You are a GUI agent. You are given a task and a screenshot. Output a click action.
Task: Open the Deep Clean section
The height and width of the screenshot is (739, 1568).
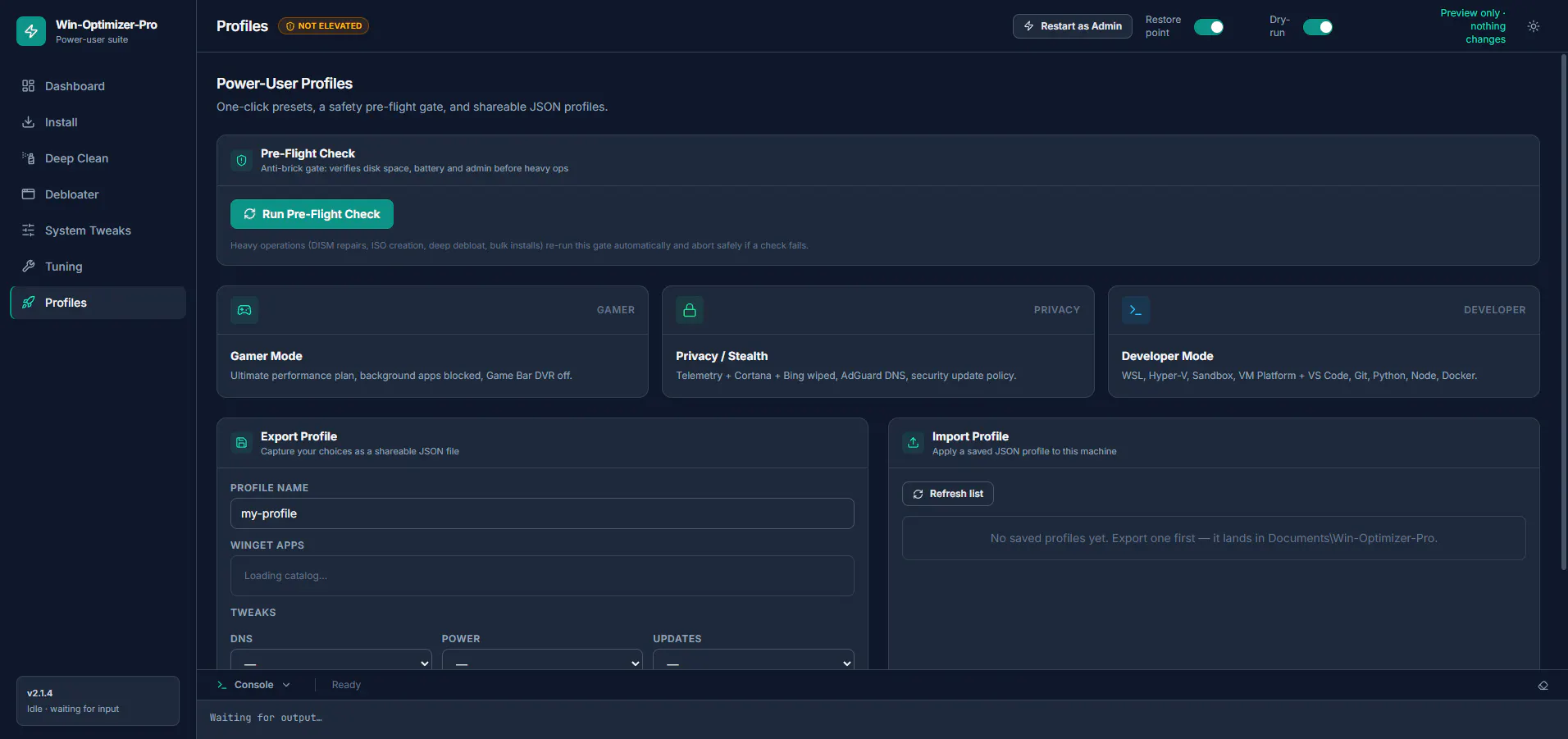pos(98,158)
